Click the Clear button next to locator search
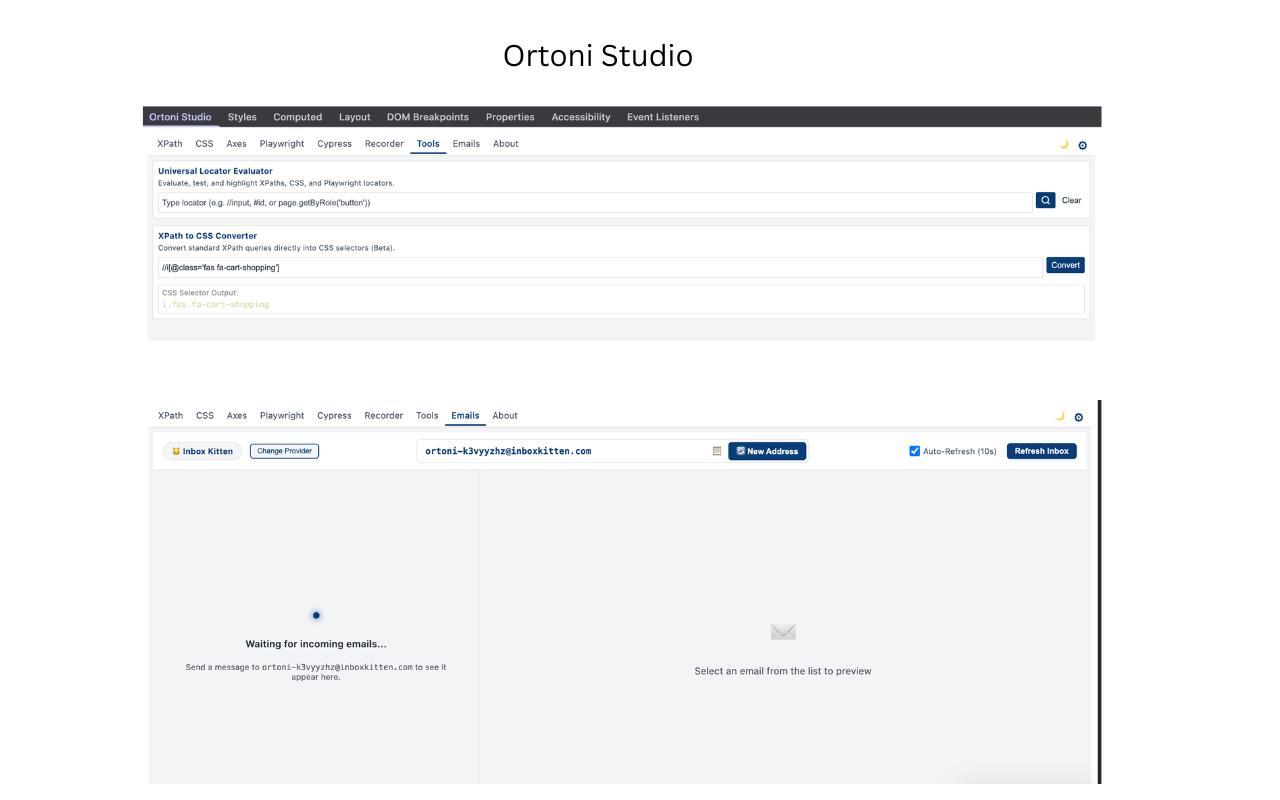The width and height of the screenshot is (1280, 800). (x=1071, y=201)
